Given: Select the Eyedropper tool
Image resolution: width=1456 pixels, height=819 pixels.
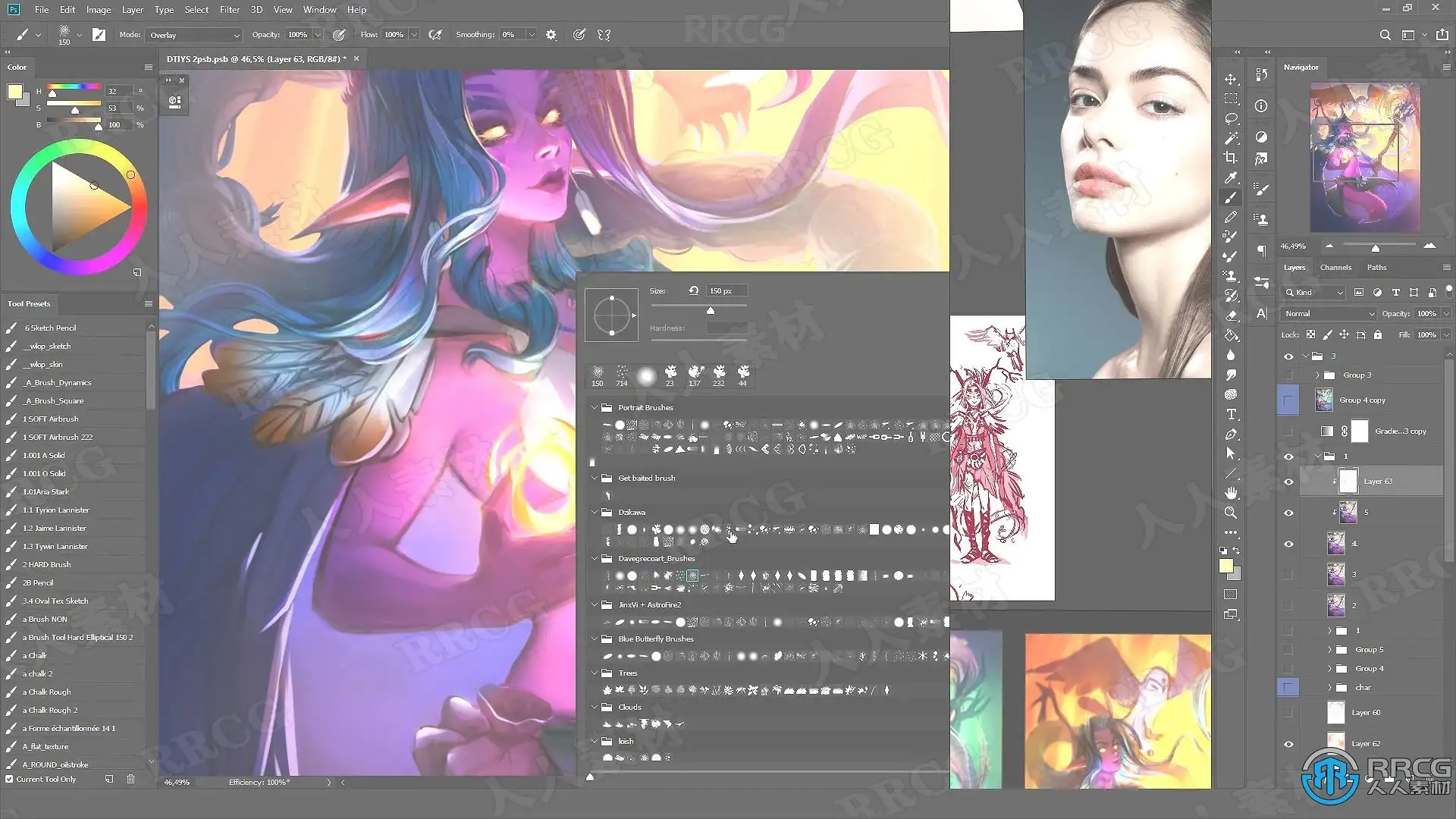Looking at the screenshot, I should coord(1231,177).
